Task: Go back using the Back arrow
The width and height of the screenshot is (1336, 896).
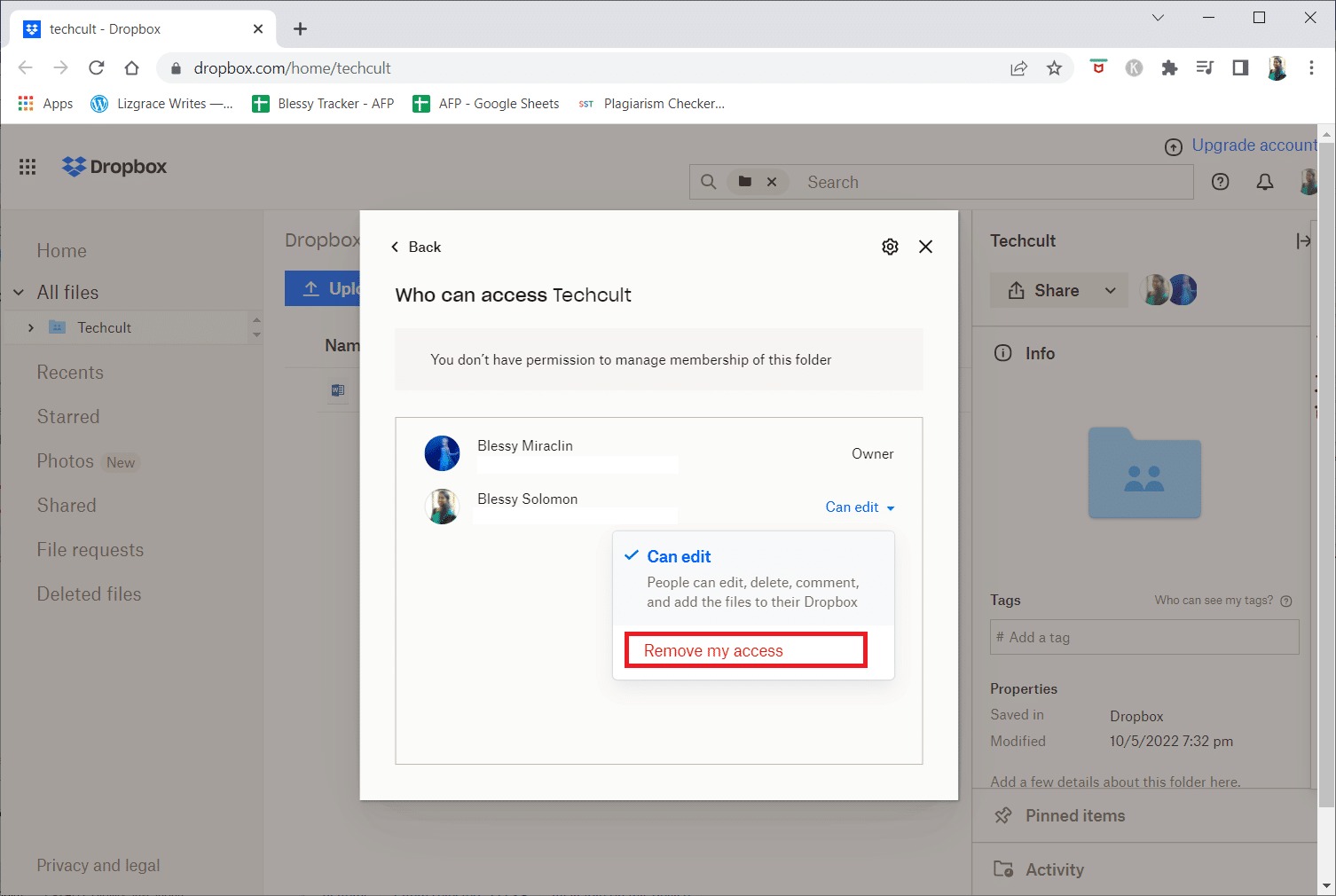Action: [415, 247]
